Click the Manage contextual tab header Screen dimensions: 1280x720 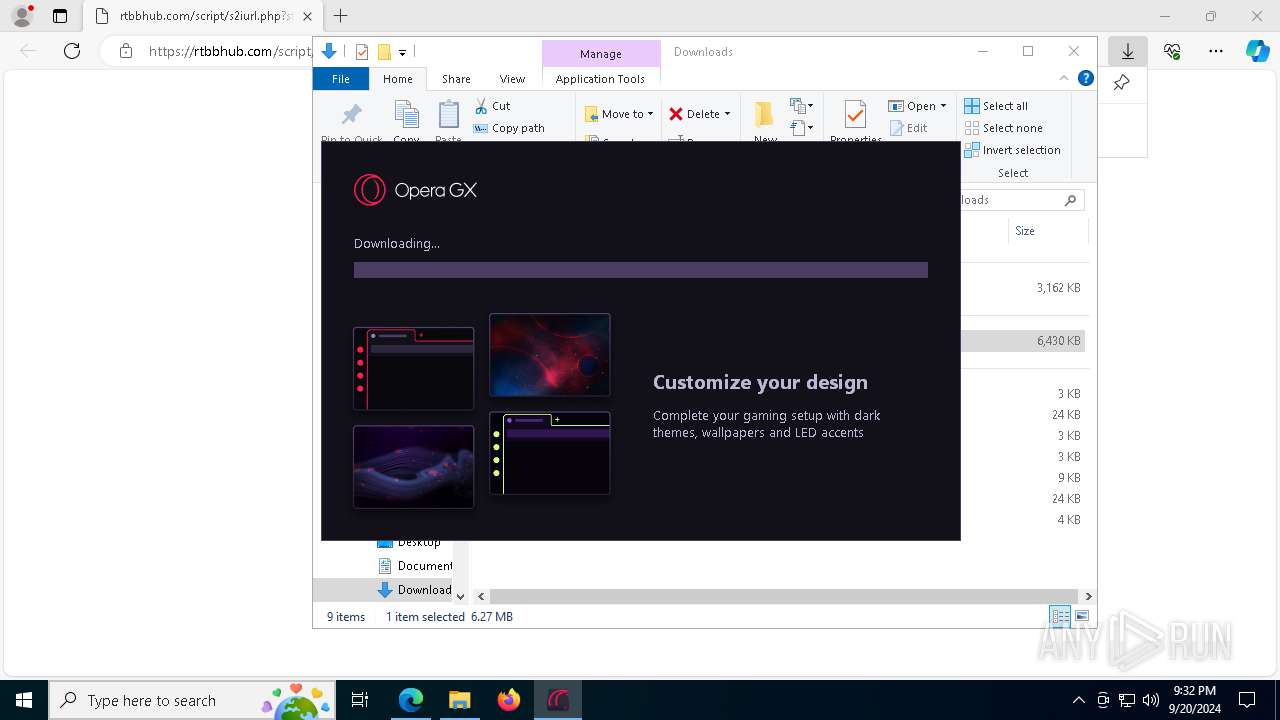[601, 54]
